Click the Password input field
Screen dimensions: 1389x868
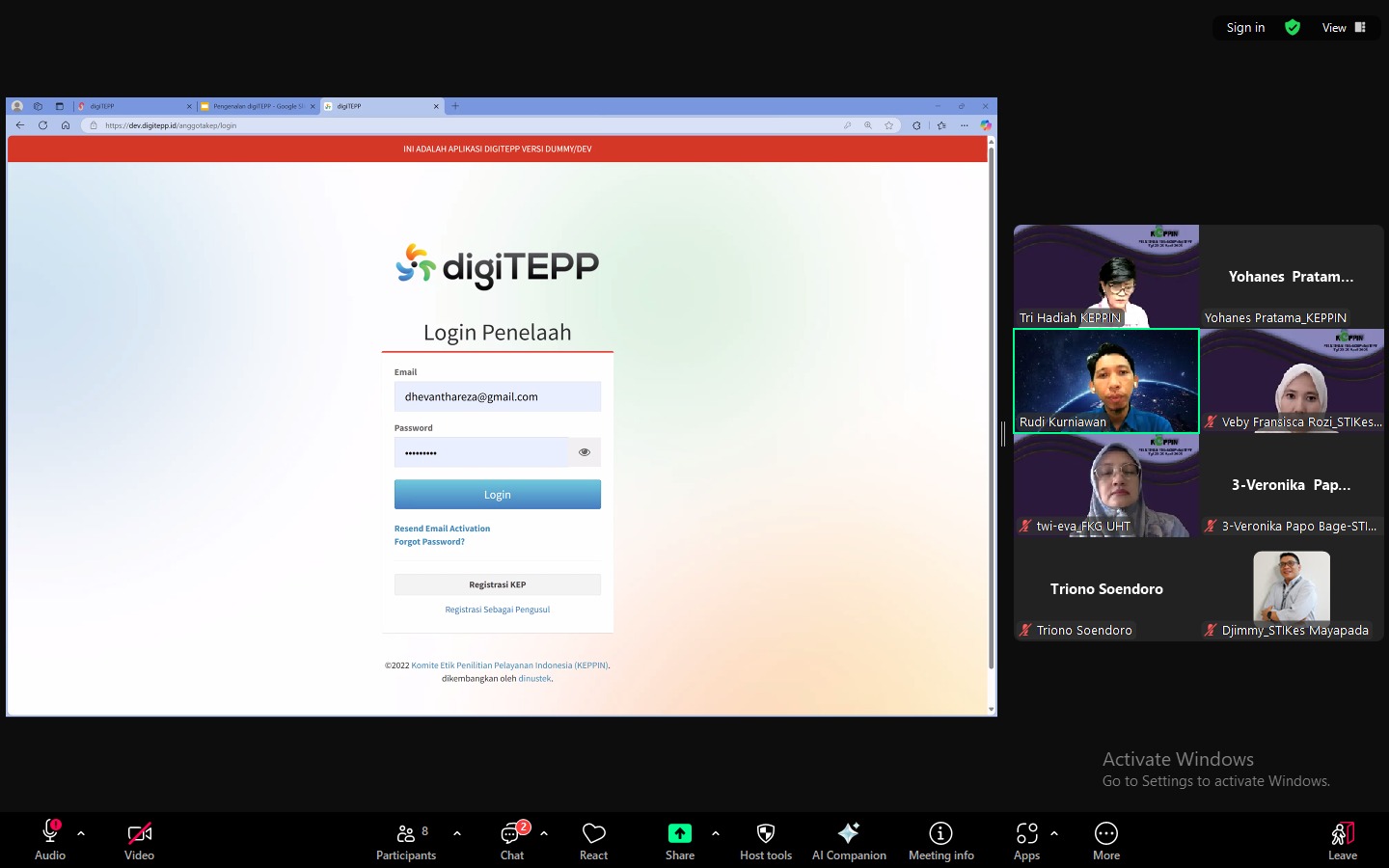[x=481, y=452]
